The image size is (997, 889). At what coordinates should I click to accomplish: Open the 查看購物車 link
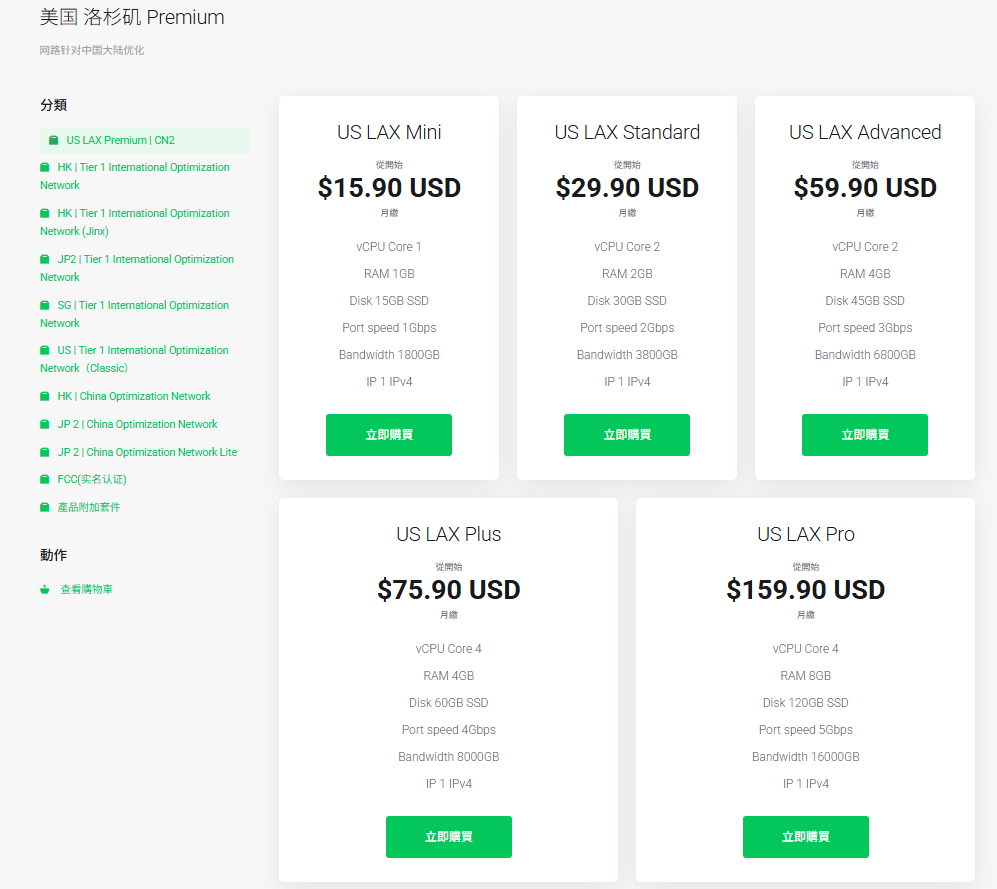(86, 590)
